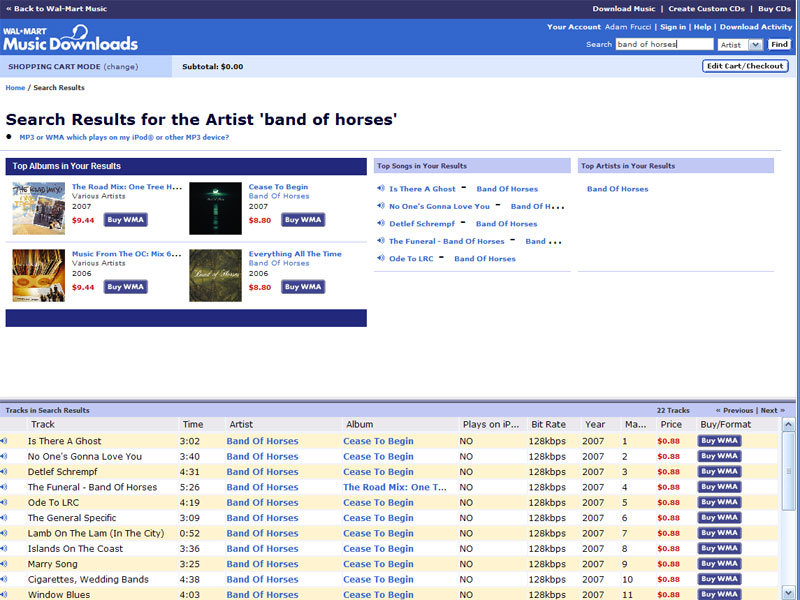Click the search field containing band of horses
Viewport: 800px width, 600px height.
664,44
